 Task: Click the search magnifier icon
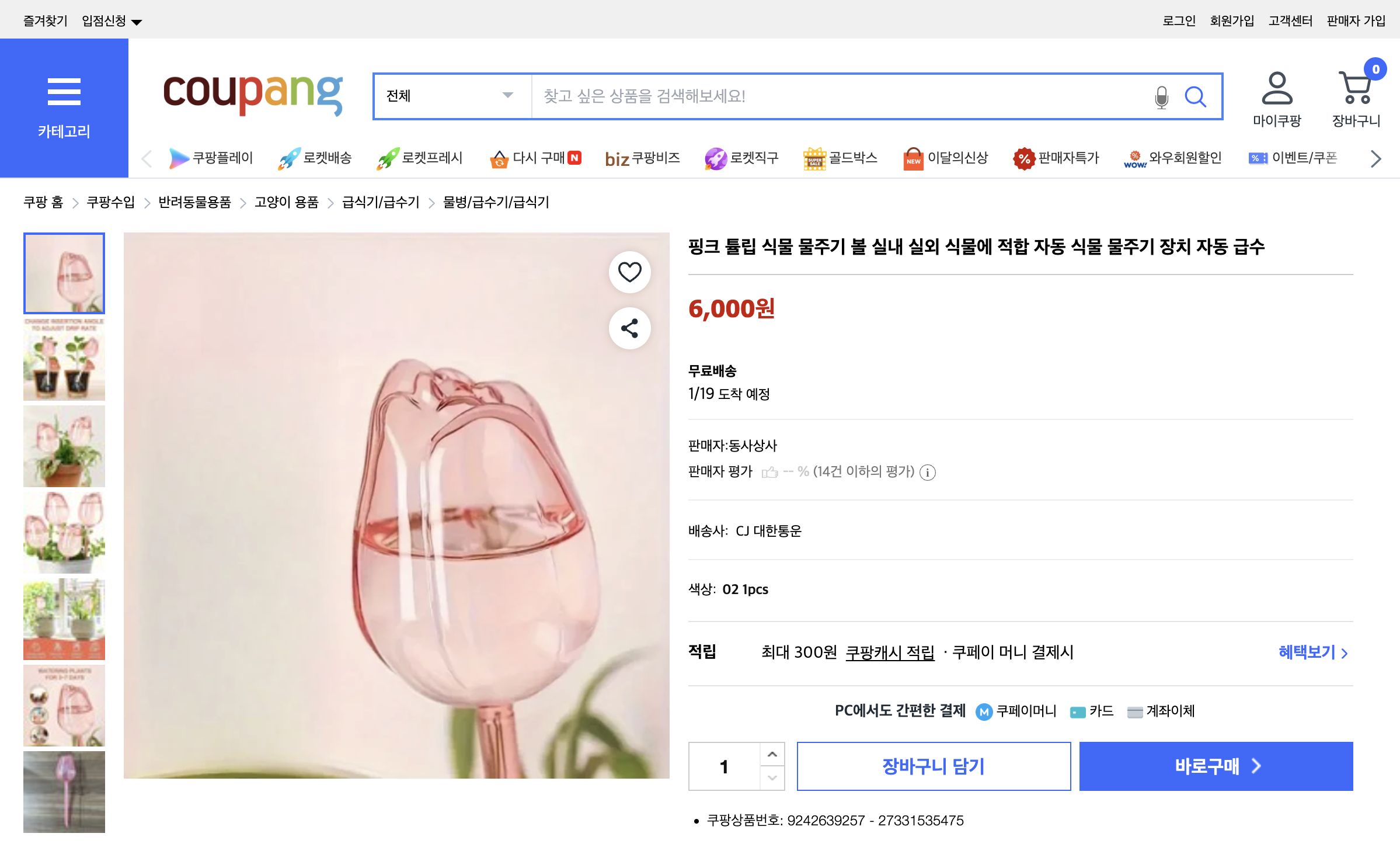tap(1196, 96)
